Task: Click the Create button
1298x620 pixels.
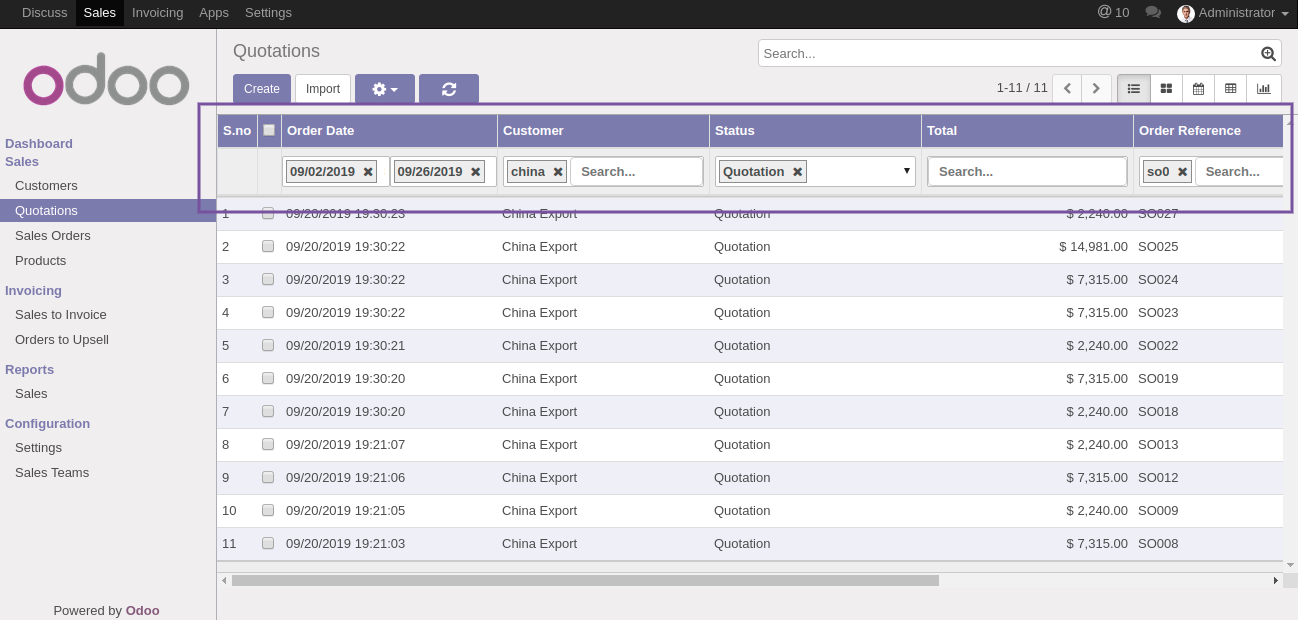Action: 262,89
